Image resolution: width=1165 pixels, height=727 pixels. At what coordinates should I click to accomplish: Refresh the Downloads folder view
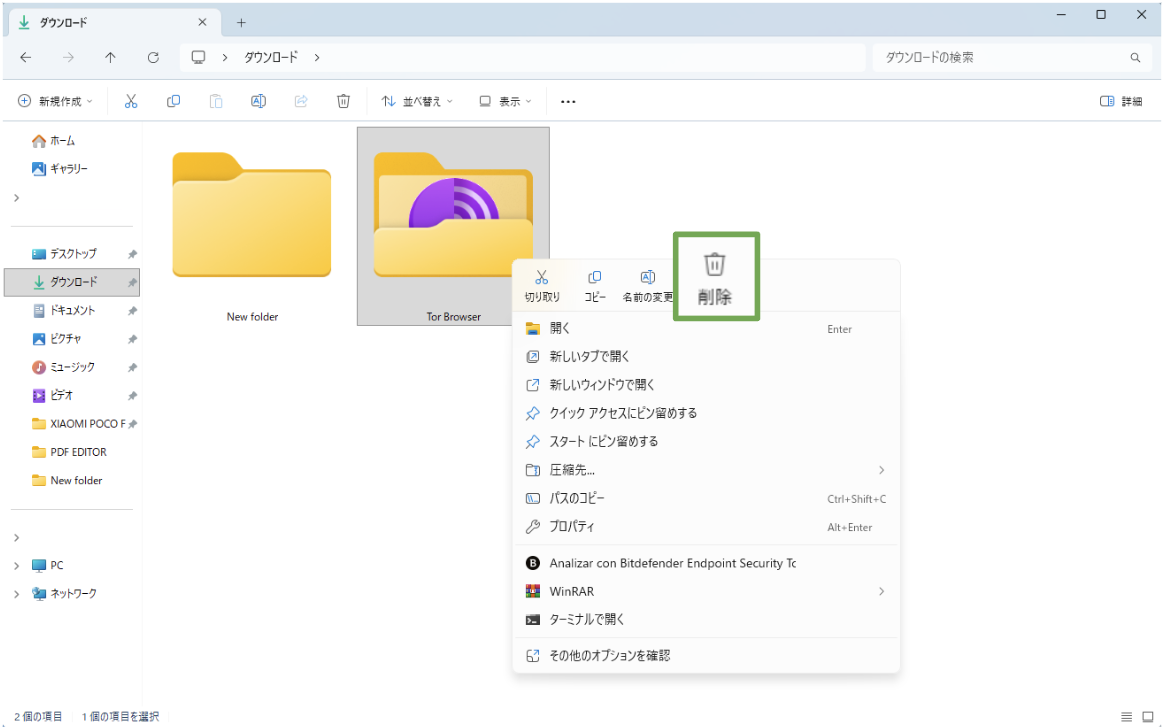152,57
